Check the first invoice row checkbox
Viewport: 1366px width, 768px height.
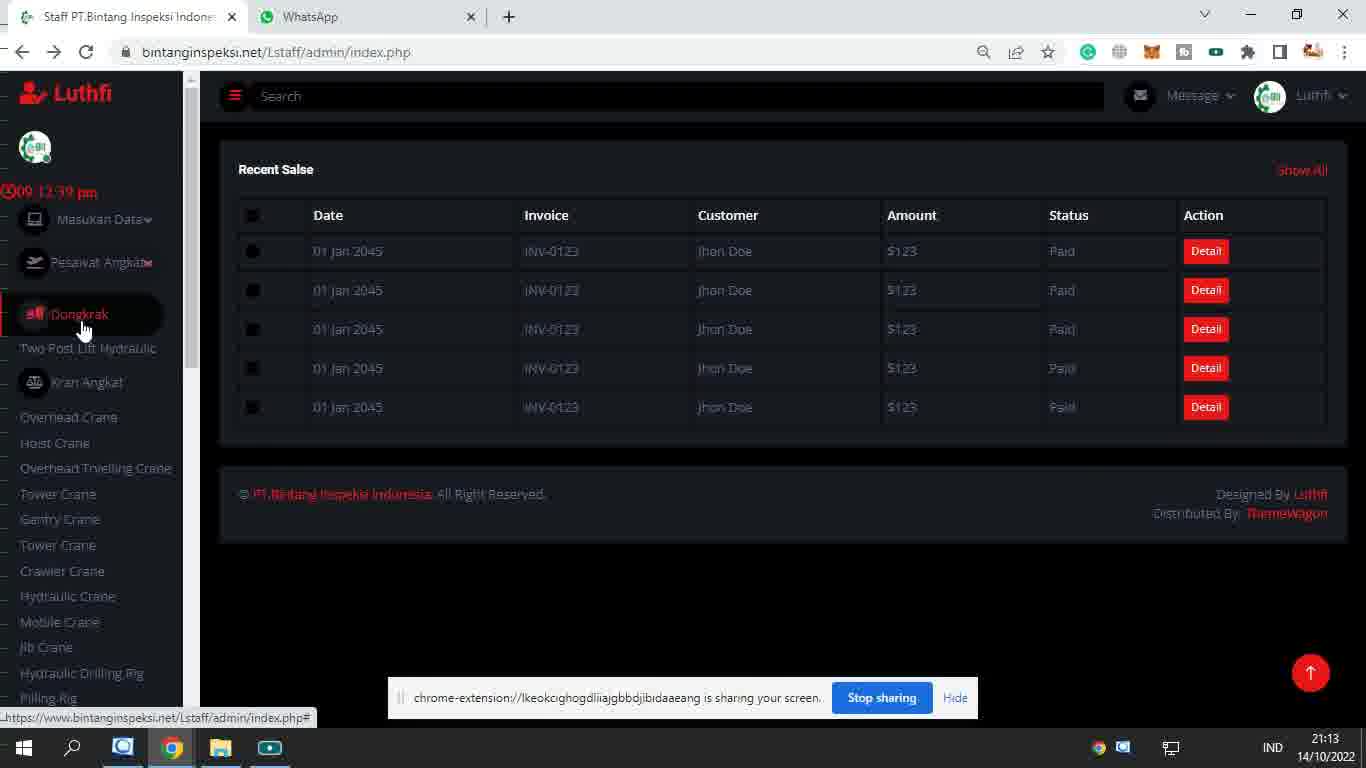tap(252, 252)
